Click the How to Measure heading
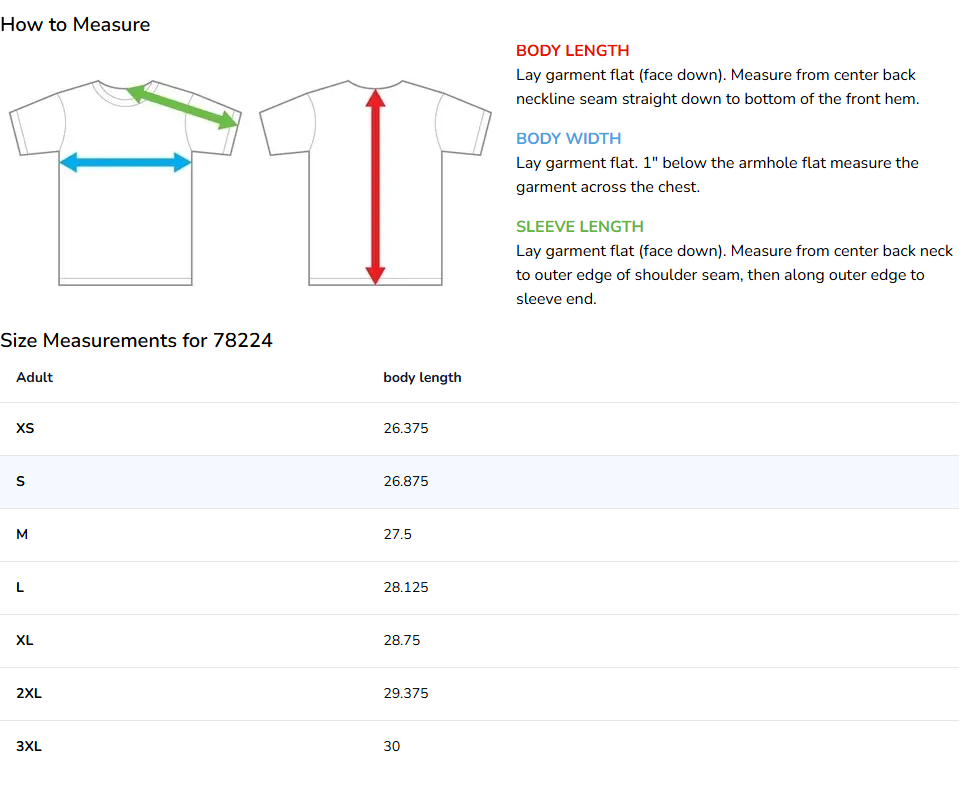This screenshot has width=980, height=791. click(75, 25)
